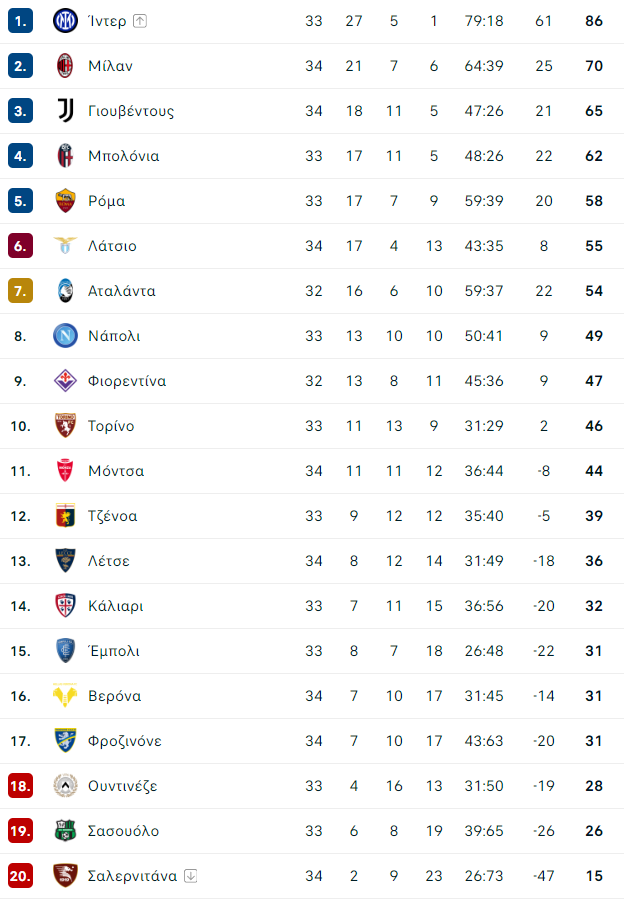Click the AC Milan crest icon

coord(66,66)
